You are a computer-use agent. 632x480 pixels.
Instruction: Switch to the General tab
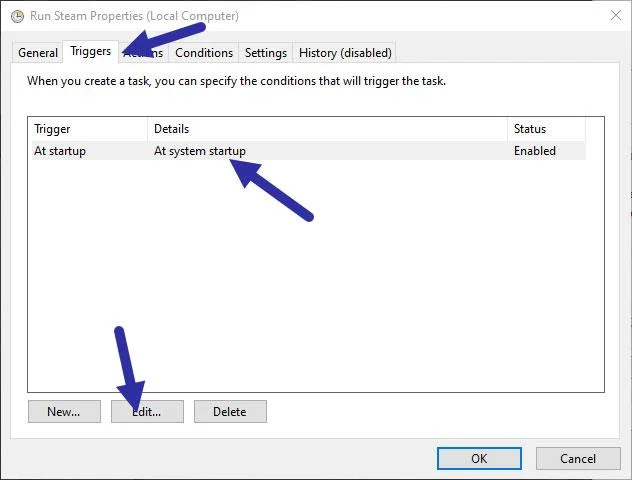tap(38, 53)
